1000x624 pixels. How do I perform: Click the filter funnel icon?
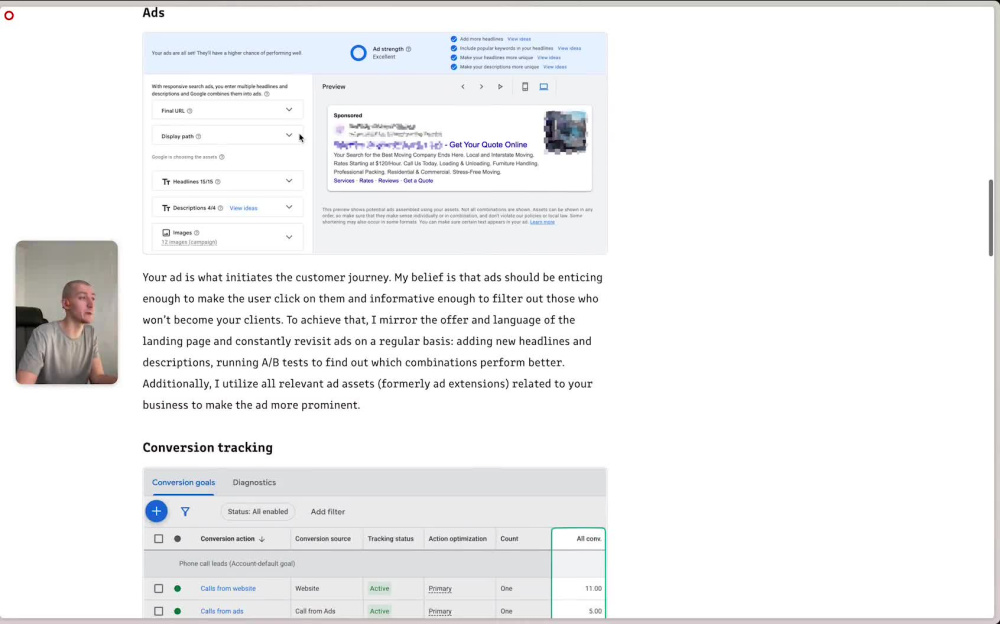pyautogui.click(x=185, y=512)
